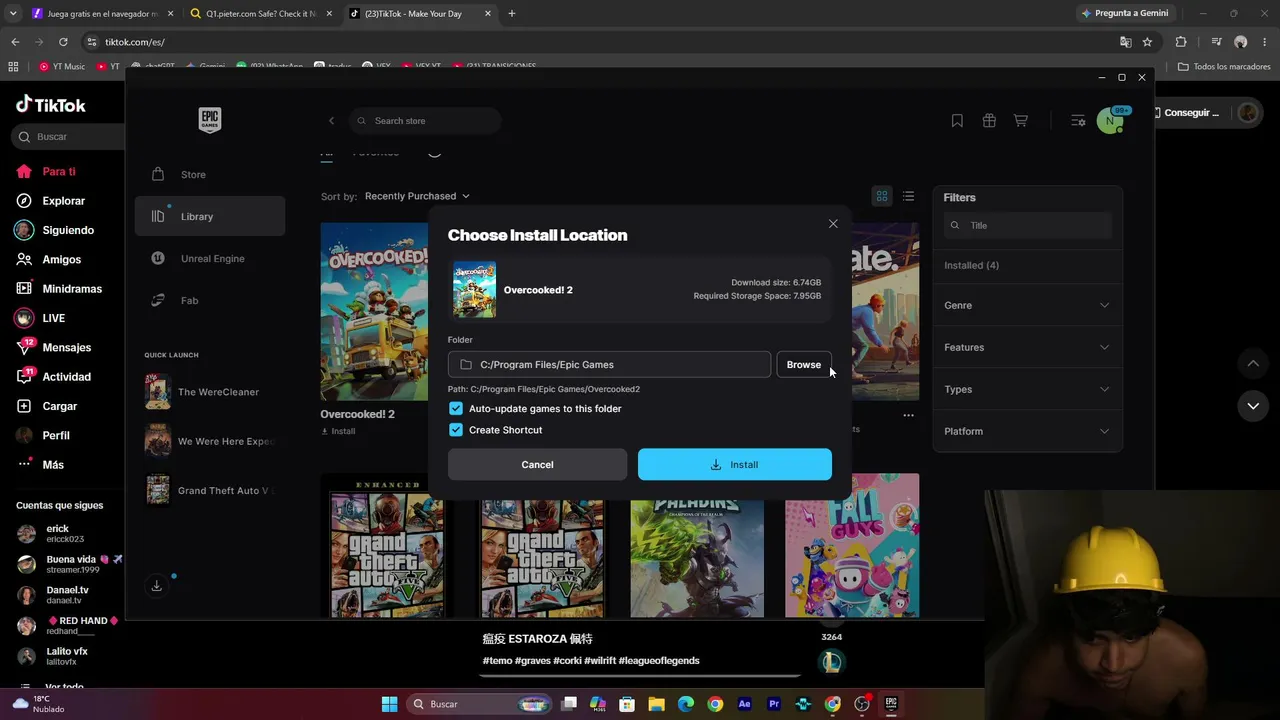
Task: Click the Windows Start button
Action: (x=389, y=704)
